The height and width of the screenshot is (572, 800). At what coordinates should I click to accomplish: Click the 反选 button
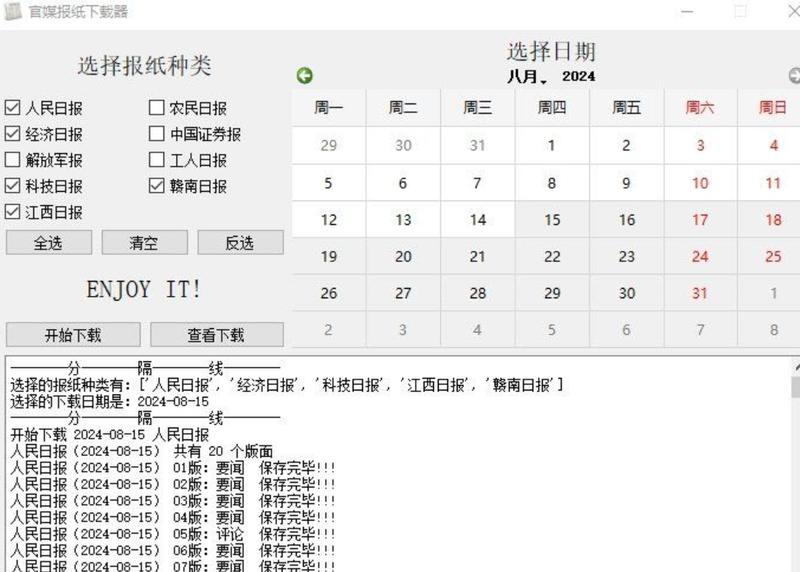[x=240, y=242]
